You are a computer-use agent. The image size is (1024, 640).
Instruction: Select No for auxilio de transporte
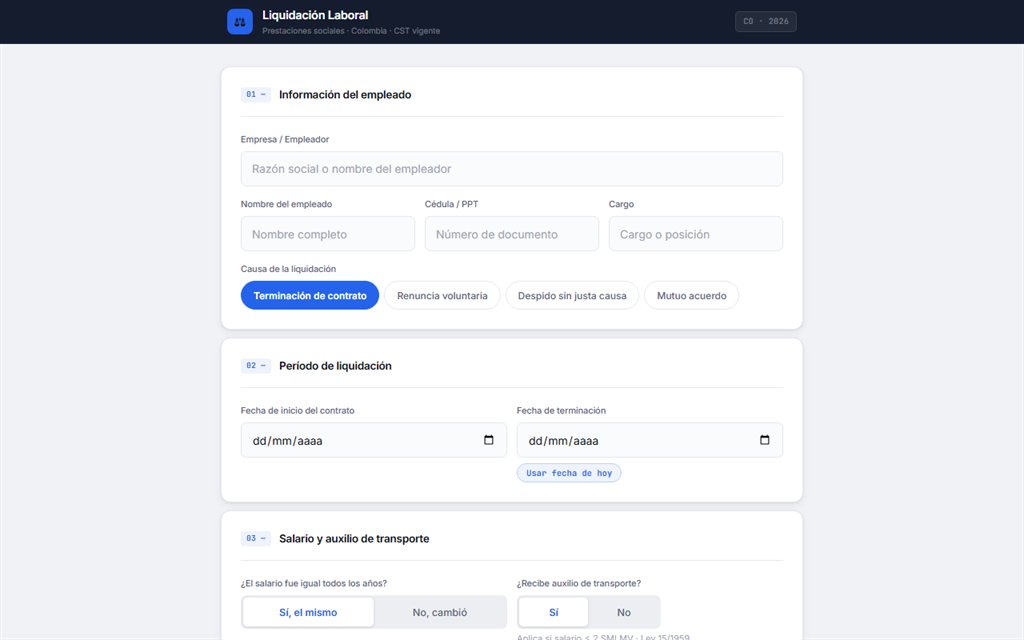624,613
